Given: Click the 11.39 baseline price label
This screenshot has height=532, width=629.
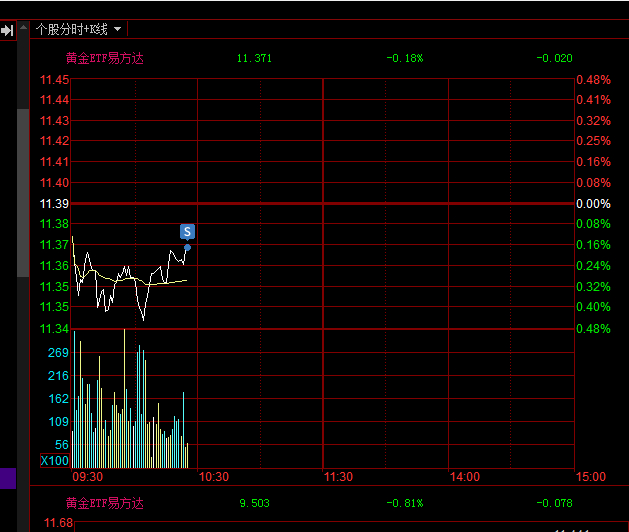Looking at the screenshot, I should [54, 204].
